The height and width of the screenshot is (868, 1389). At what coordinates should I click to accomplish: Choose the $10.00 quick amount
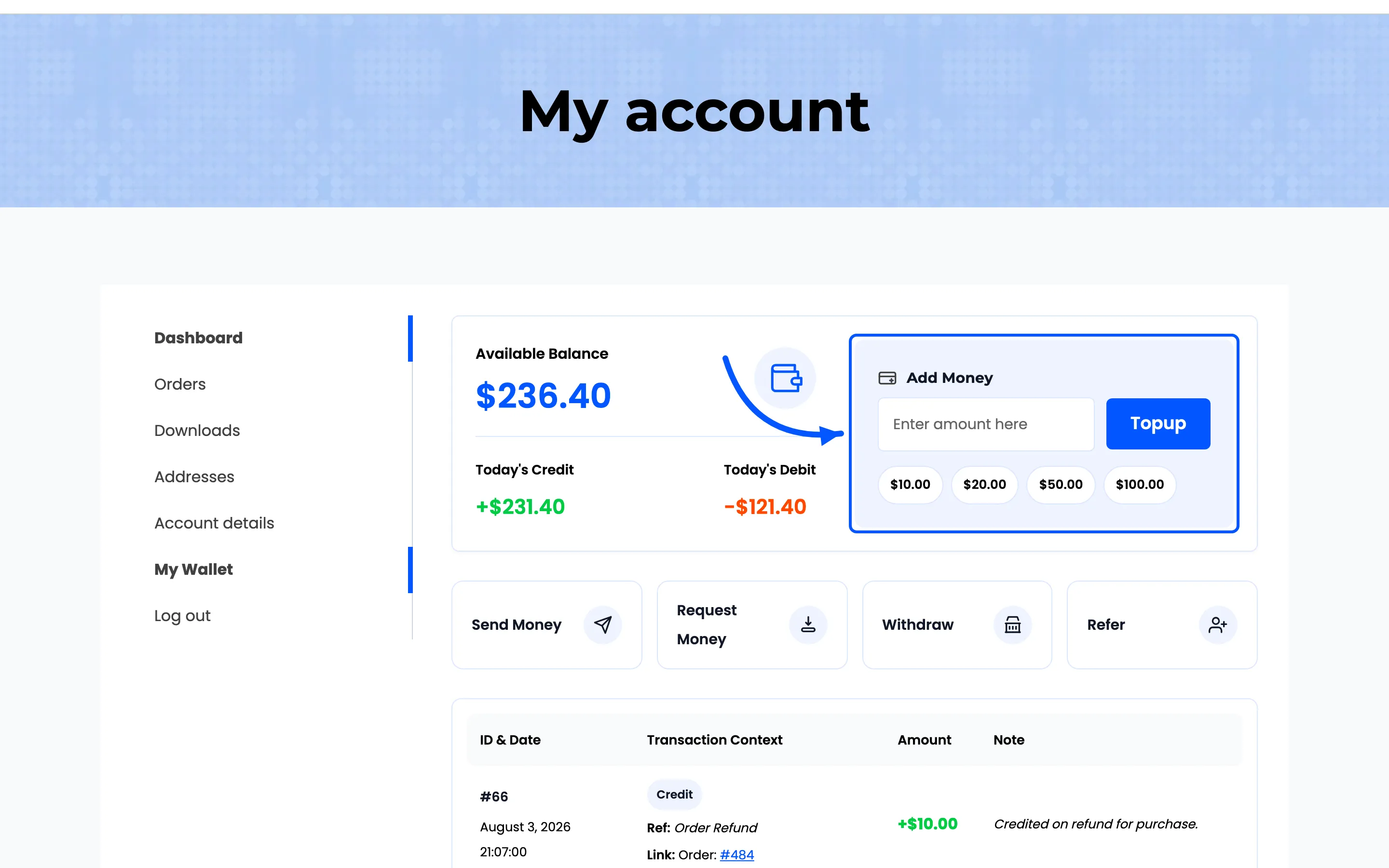(910, 485)
